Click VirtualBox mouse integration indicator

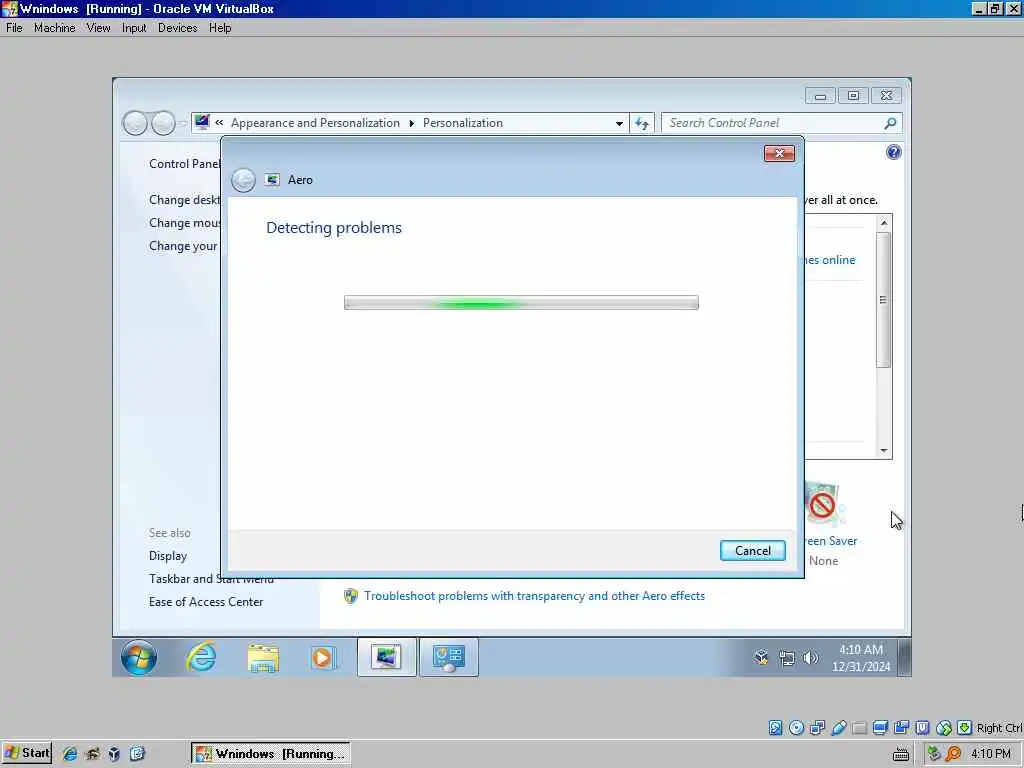tap(944, 728)
